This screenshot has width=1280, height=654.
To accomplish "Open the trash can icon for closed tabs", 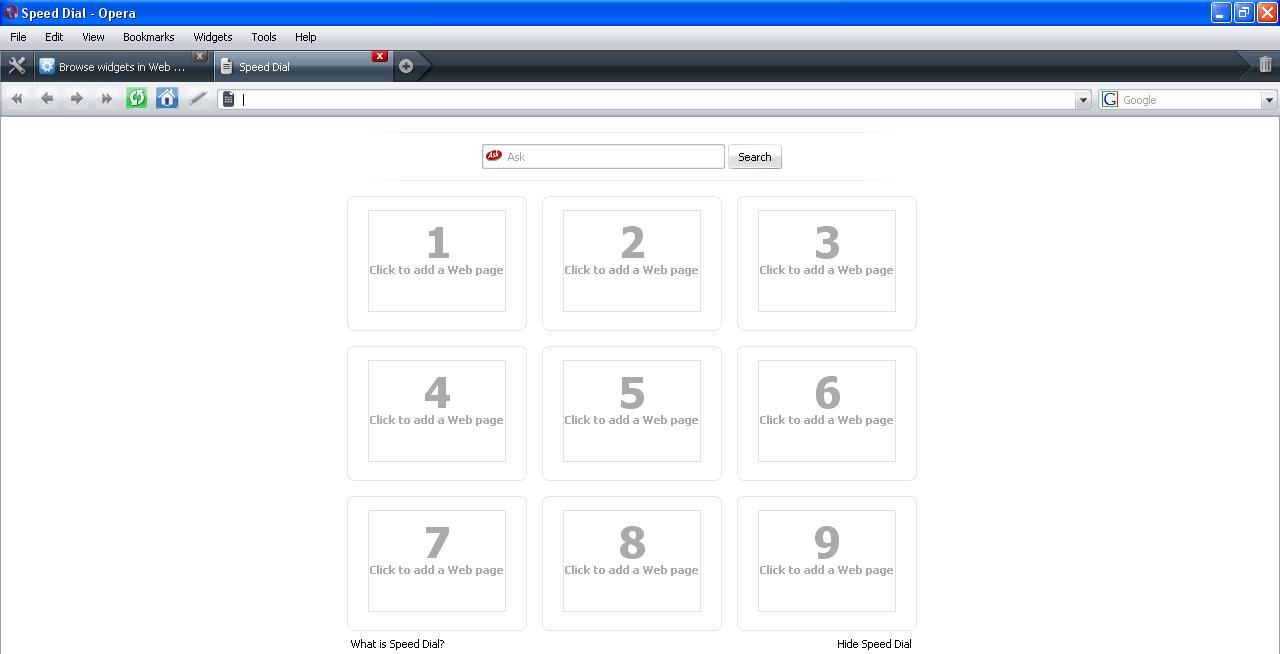I will 1265,65.
